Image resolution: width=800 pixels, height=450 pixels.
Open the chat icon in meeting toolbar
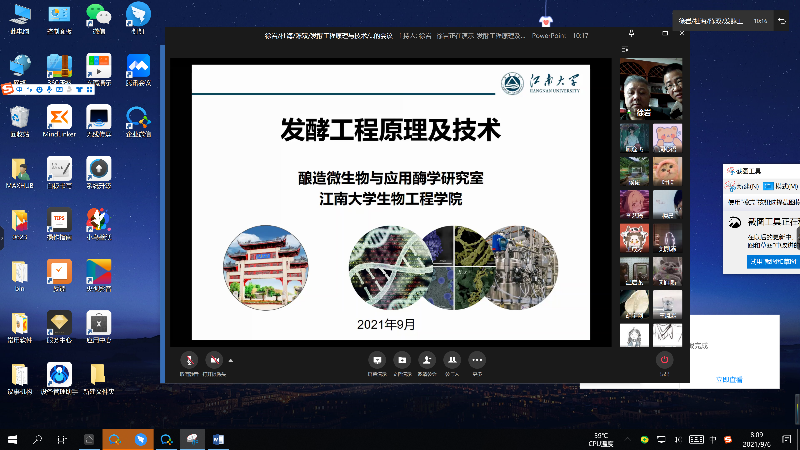pyautogui.click(x=377, y=359)
